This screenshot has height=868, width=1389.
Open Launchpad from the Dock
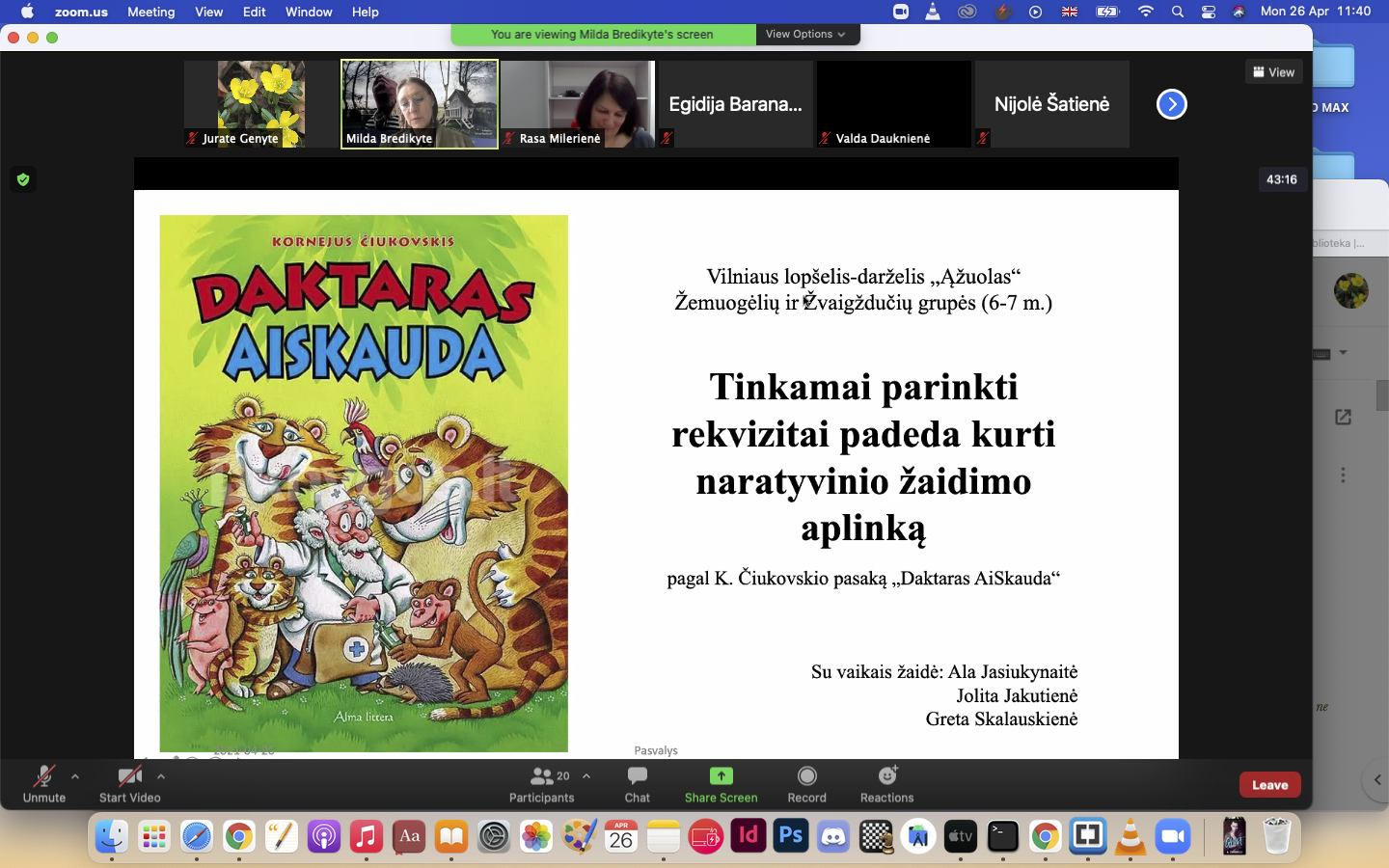tap(154, 836)
